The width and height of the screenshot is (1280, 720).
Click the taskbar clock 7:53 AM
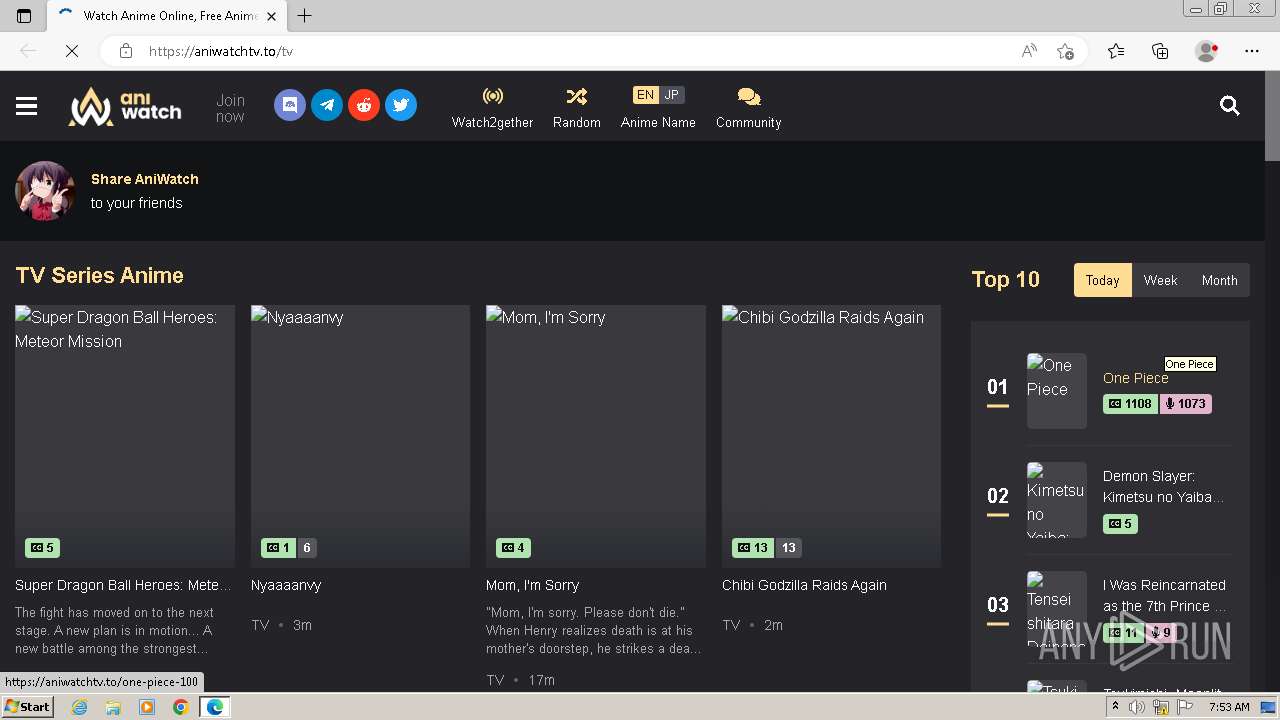click(1229, 707)
